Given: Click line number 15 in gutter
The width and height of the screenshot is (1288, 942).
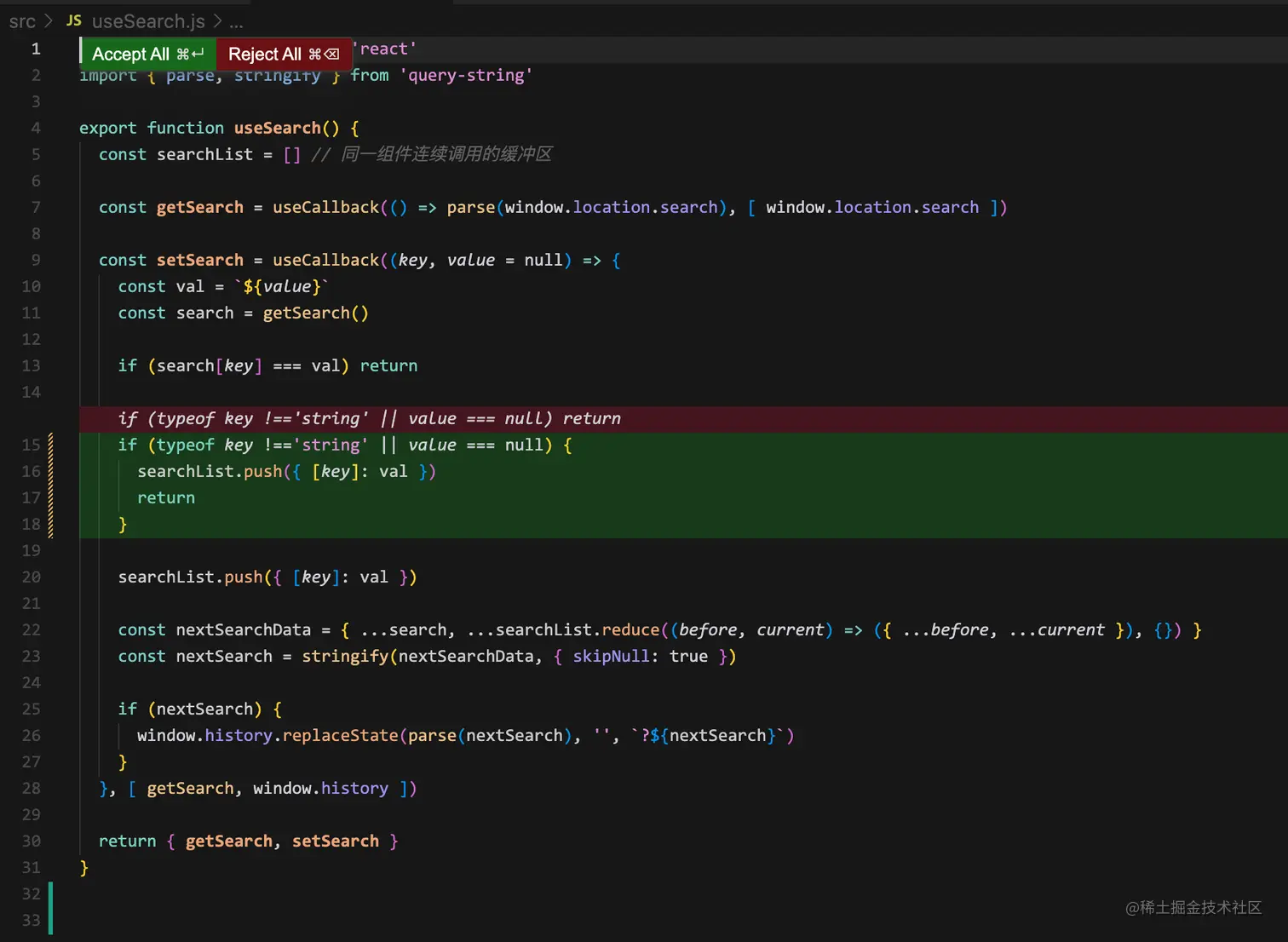Looking at the screenshot, I should tap(31, 445).
